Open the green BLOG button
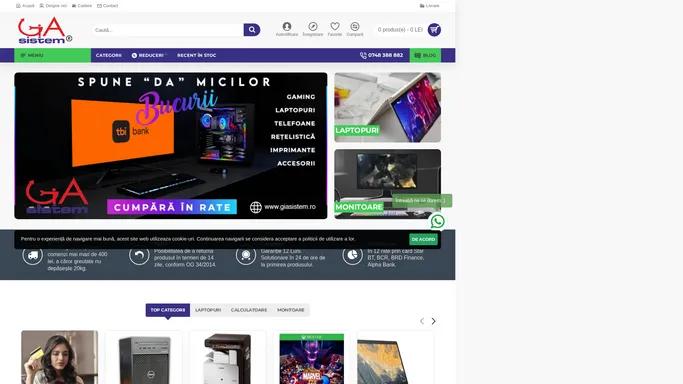The image size is (683, 384). click(x=425, y=55)
